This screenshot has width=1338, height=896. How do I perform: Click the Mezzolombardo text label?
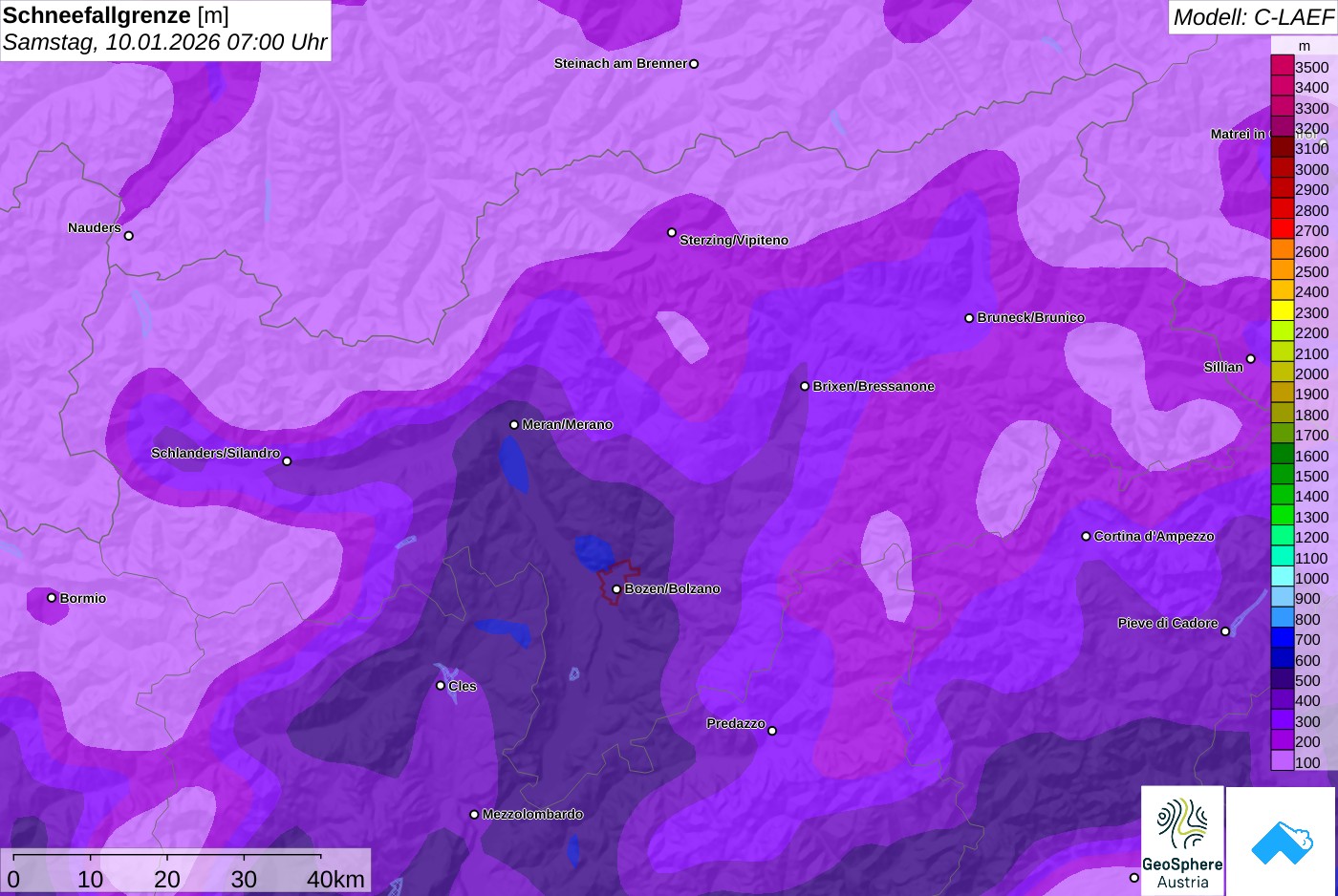(532, 815)
